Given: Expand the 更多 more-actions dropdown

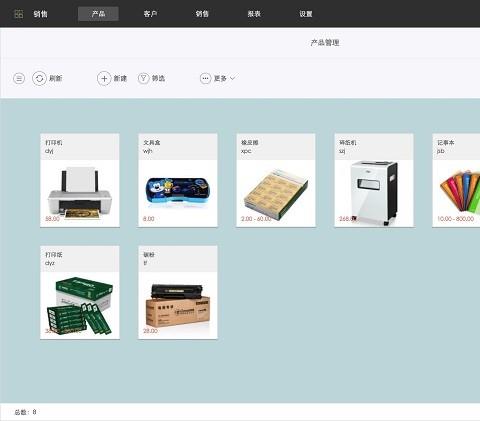Looking at the screenshot, I should [x=218, y=79].
